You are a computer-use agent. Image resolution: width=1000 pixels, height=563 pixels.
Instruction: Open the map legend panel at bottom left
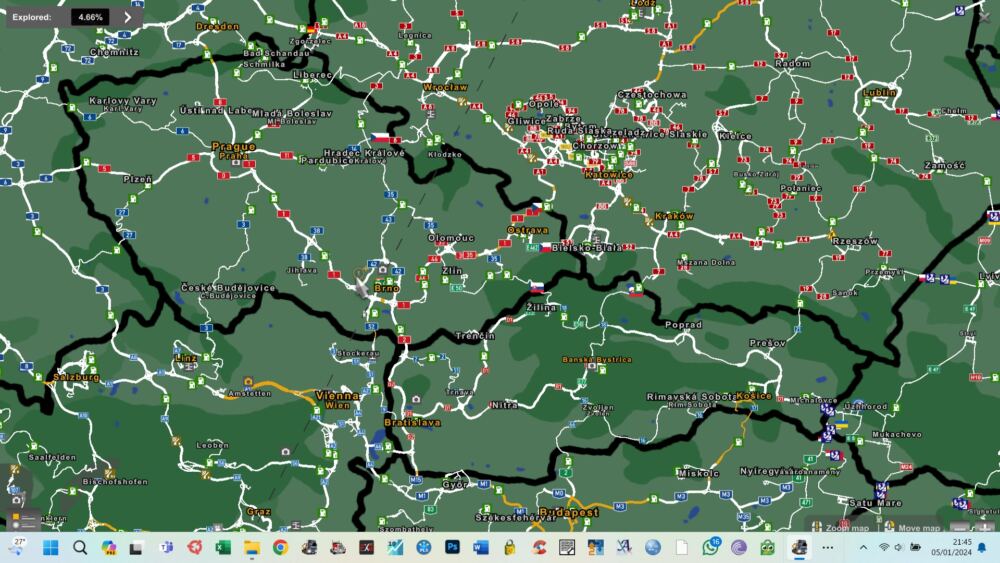(x=24, y=520)
